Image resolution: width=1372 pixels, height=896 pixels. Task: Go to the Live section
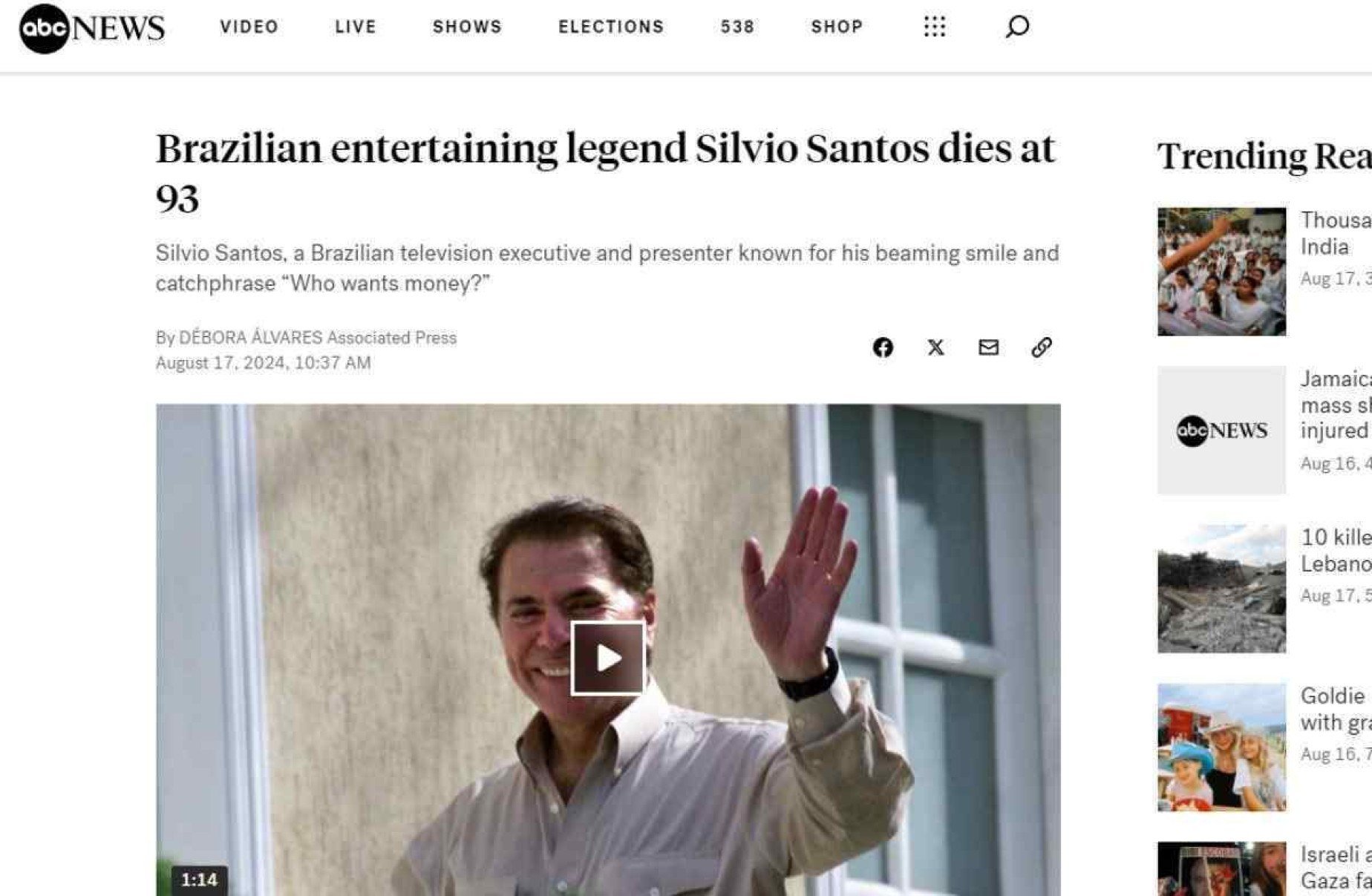click(x=356, y=27)
